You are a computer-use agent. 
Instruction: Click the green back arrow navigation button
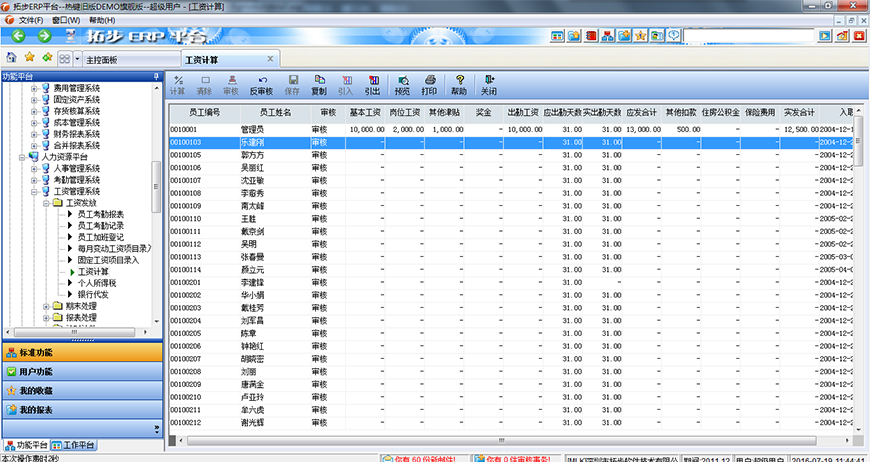(16, 36)
